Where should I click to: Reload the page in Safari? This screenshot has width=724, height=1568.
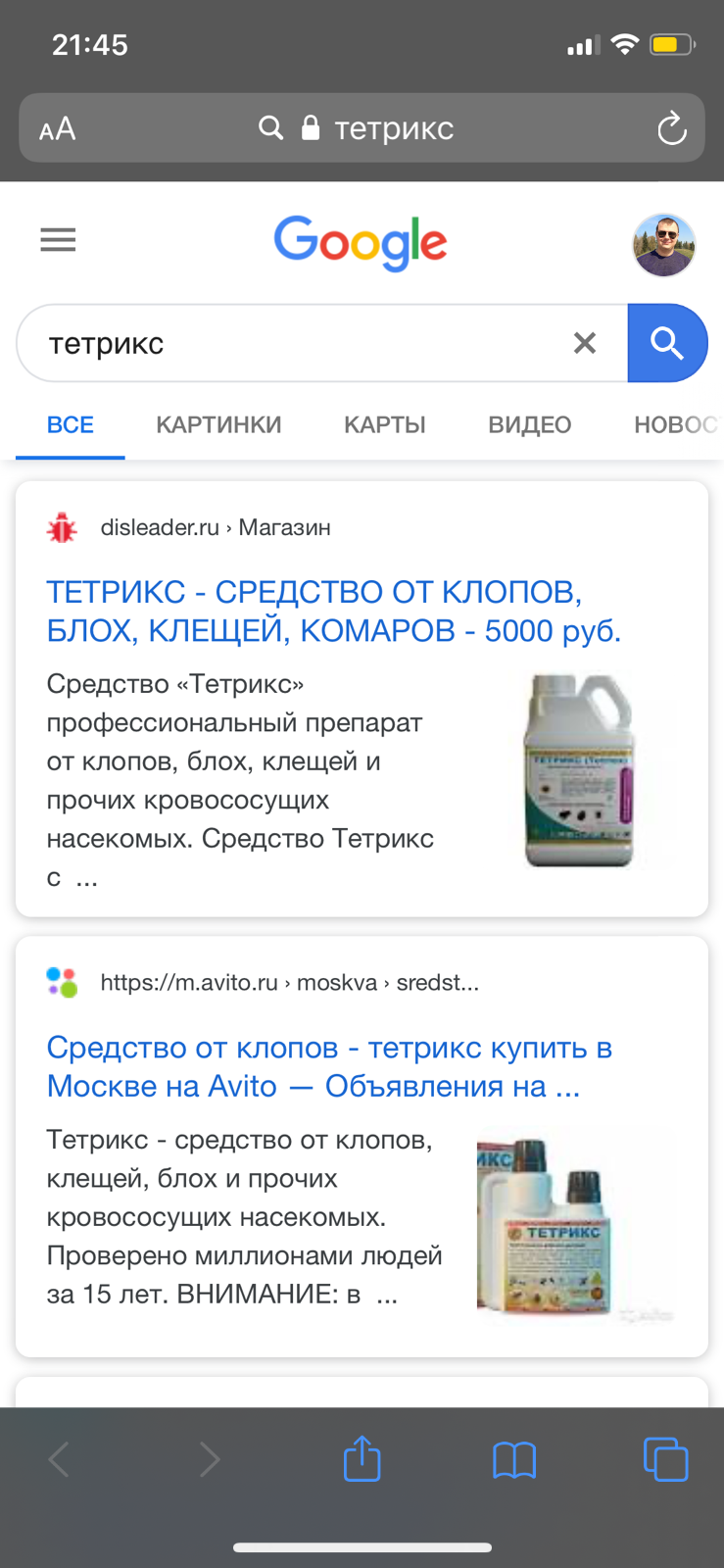671,128
